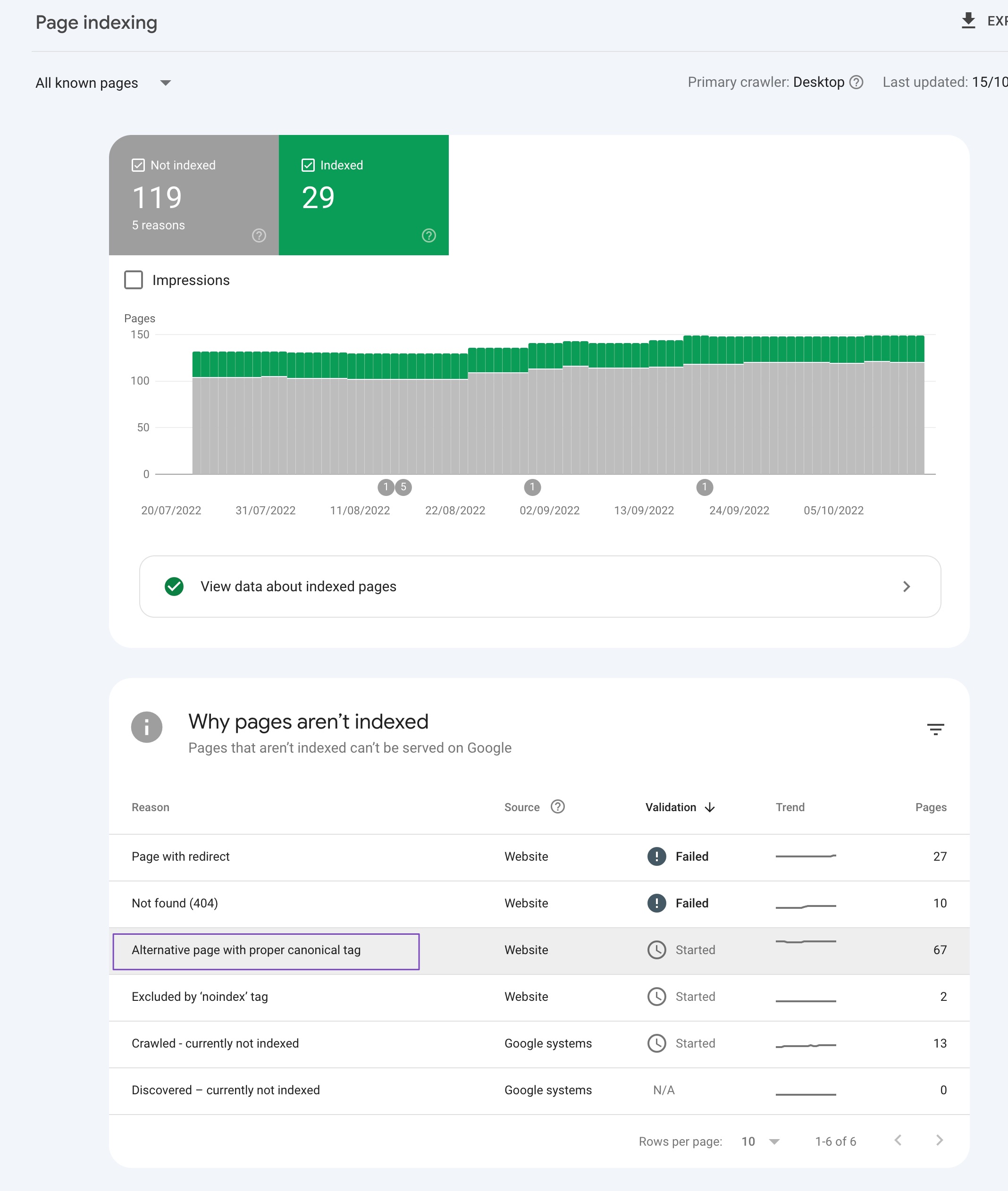The image size is (1008, 1191).
Task: Open the table filter icon
Action: point(935,729)
